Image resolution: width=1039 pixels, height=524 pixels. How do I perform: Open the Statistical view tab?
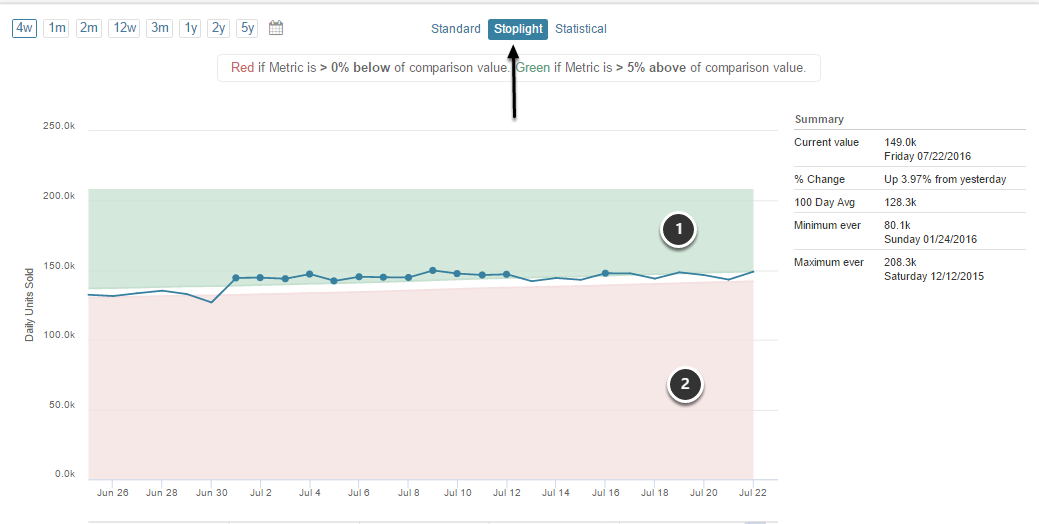581,29
